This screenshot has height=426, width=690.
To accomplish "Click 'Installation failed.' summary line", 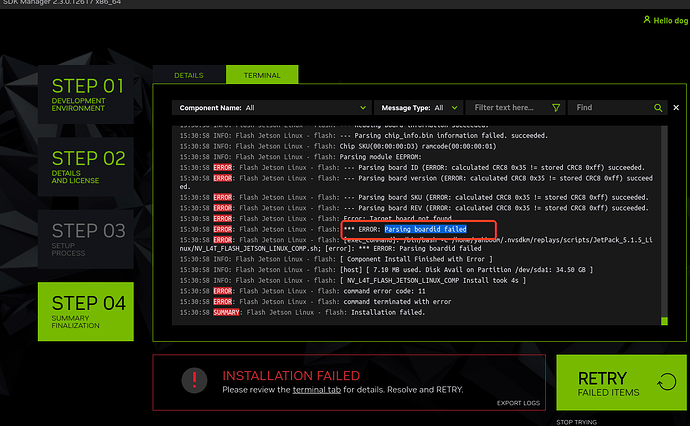I will 302,312.
